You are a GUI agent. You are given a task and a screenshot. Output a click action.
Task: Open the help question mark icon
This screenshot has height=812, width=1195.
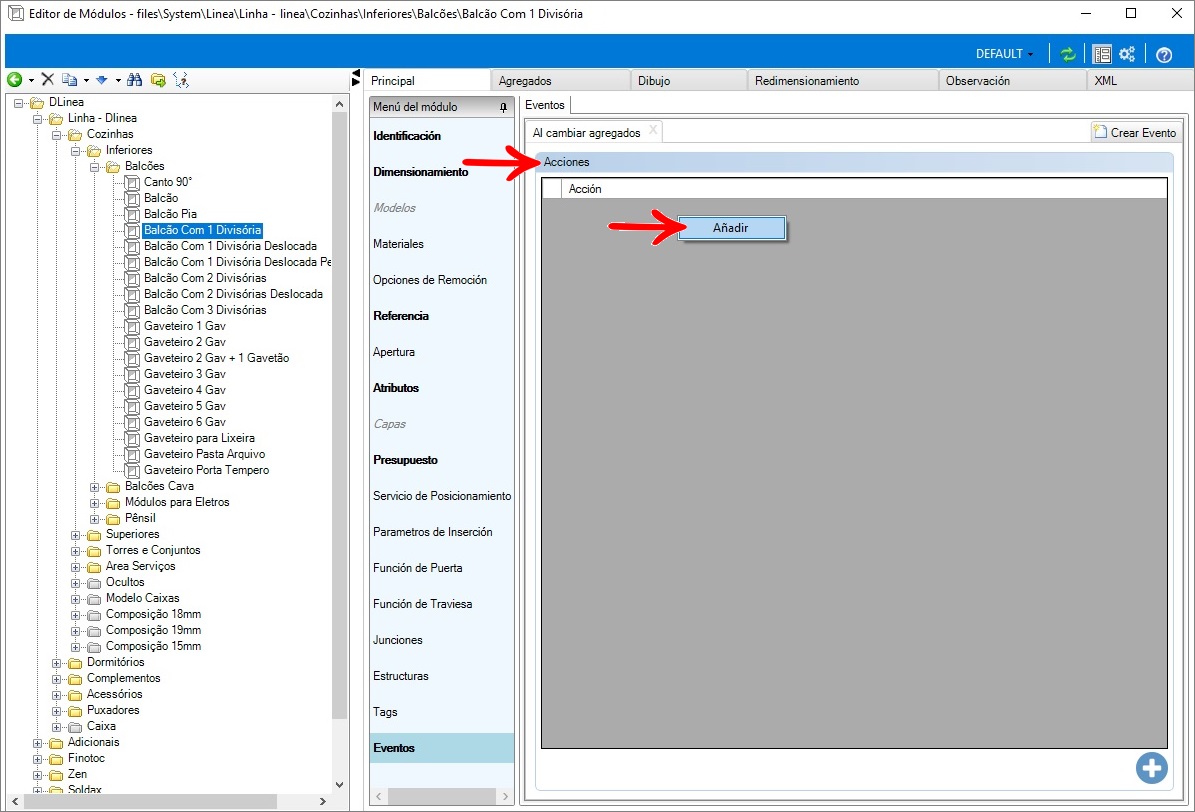pos(1164,54)
